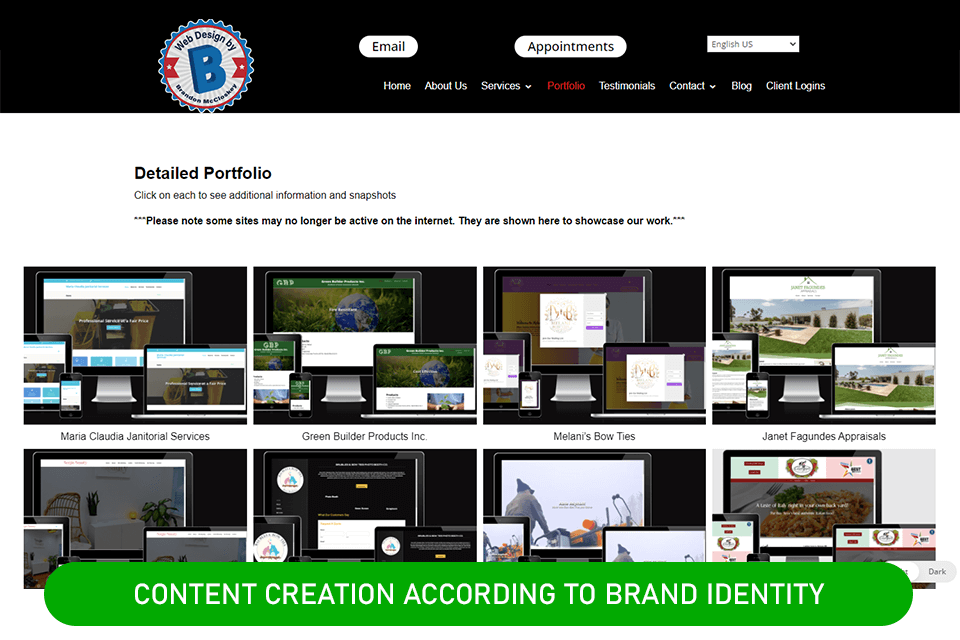Go to the Blog page
The width and height of the screenshot is (960, 640).
(x=741, y=86)
